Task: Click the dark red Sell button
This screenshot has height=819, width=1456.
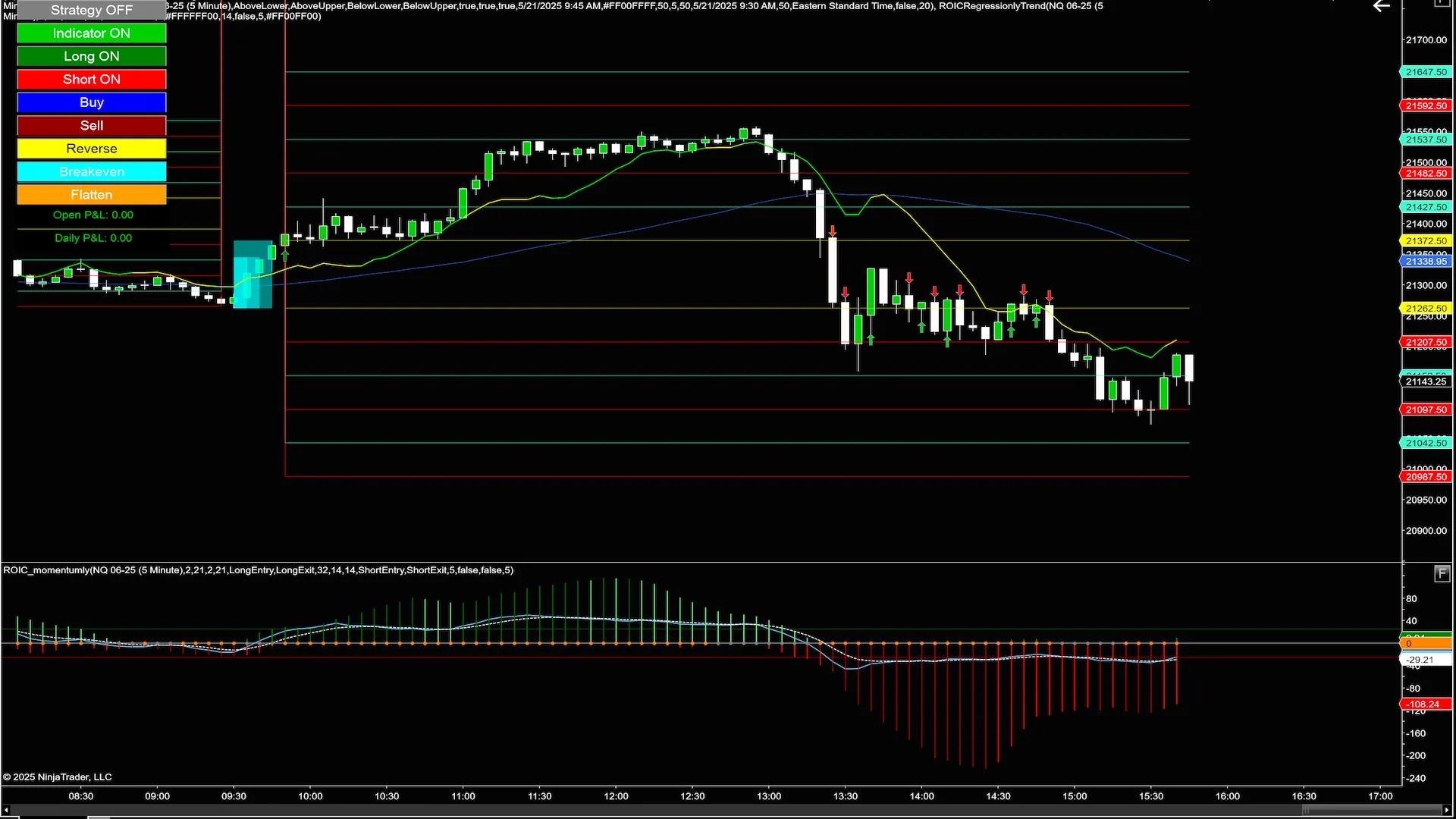Action: pos(91,126)
